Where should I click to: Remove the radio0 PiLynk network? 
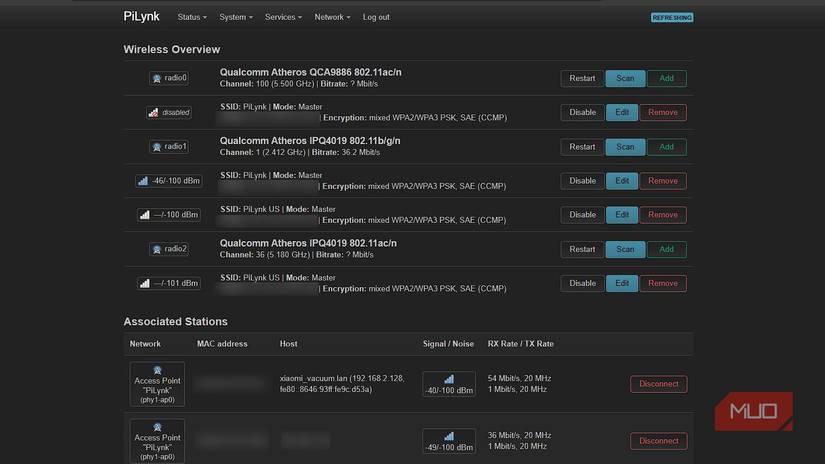pos(663,112)
